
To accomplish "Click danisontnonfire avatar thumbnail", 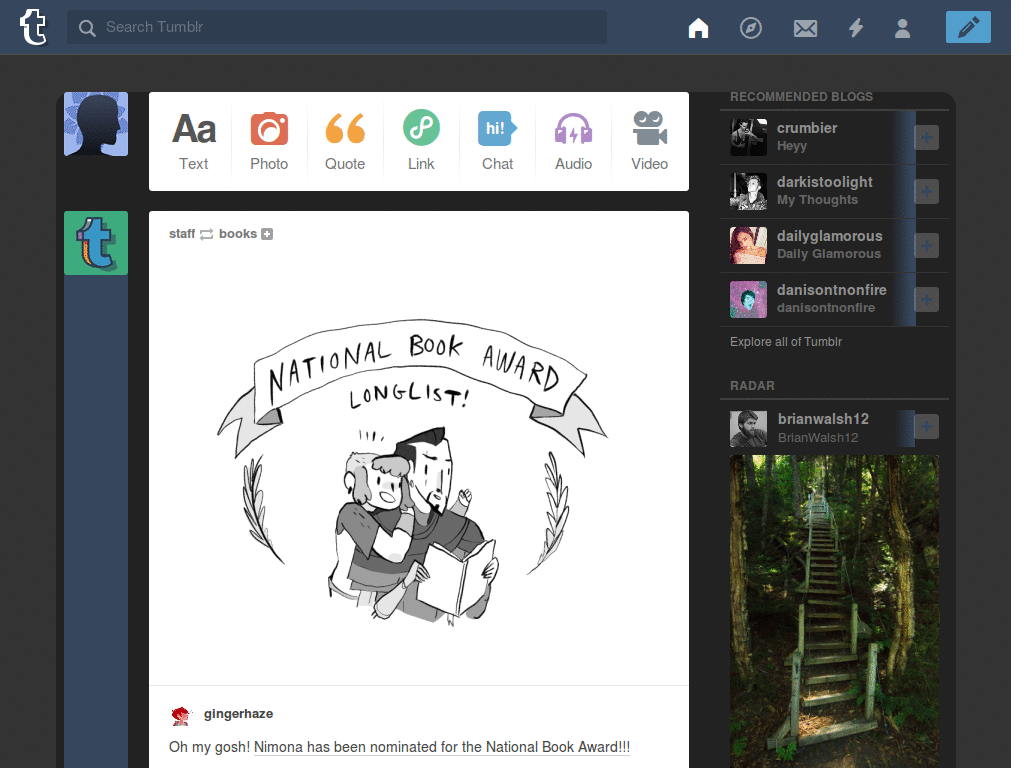I will (748, 300).
